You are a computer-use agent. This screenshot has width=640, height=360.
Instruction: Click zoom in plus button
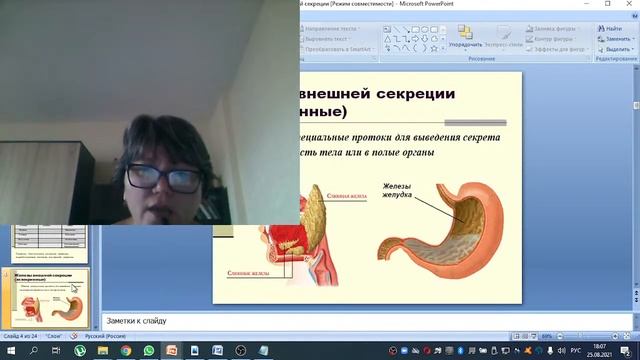tap(615, 336)
